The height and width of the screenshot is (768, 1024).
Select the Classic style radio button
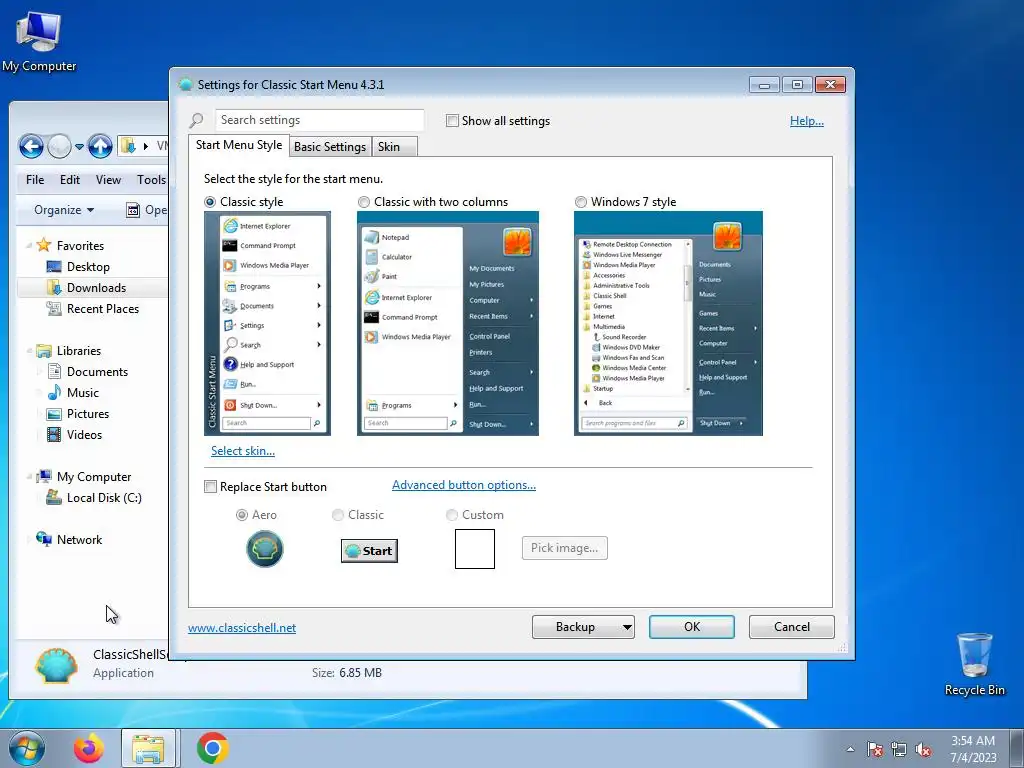tap(210, 202)
